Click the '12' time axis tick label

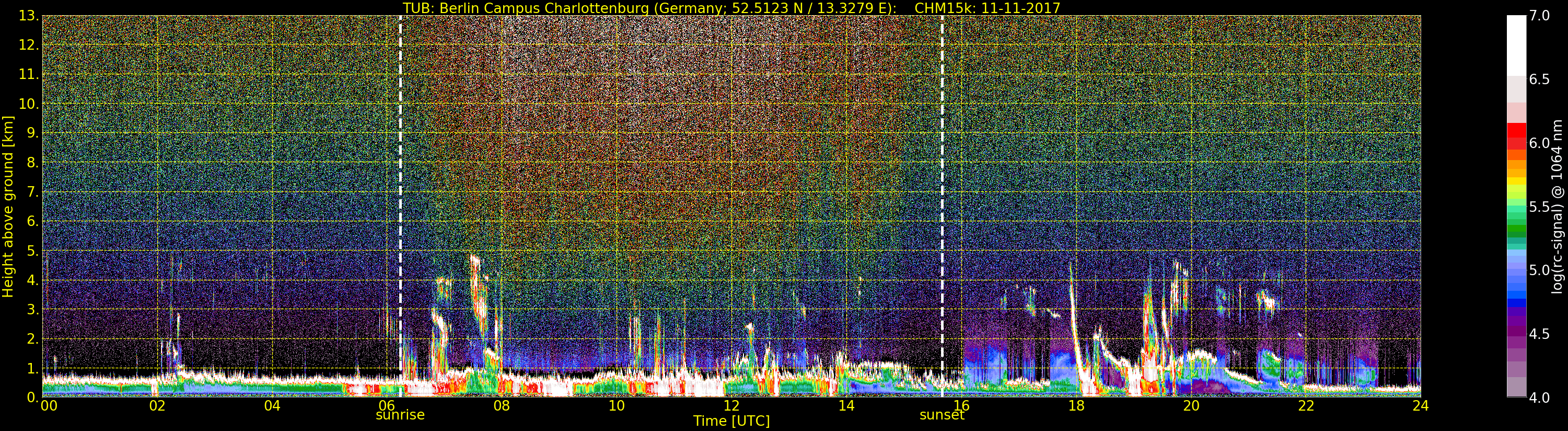point(731,406)
